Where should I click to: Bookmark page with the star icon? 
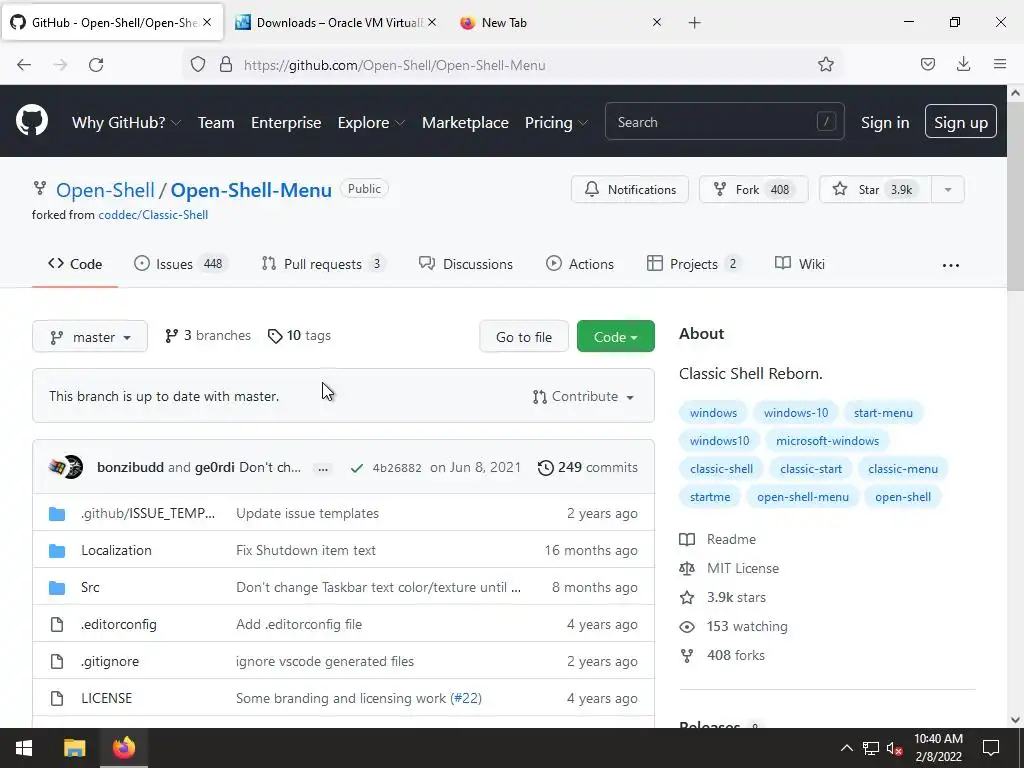825,64
